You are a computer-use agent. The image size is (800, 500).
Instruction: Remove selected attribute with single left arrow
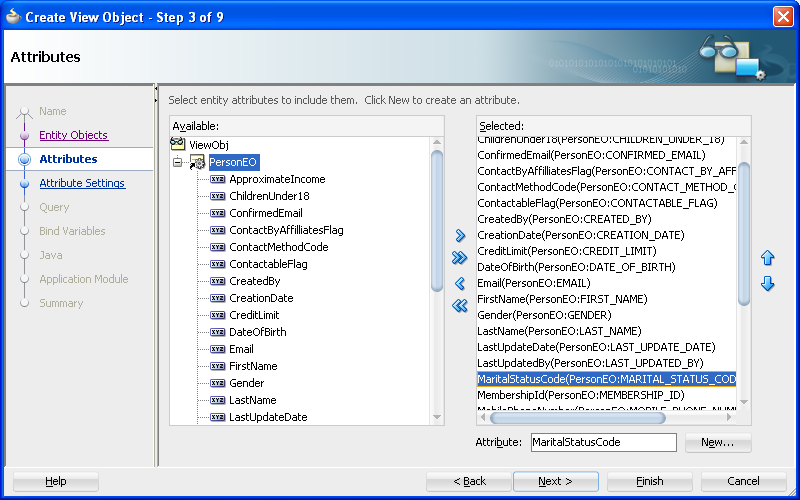click(460, 283)
